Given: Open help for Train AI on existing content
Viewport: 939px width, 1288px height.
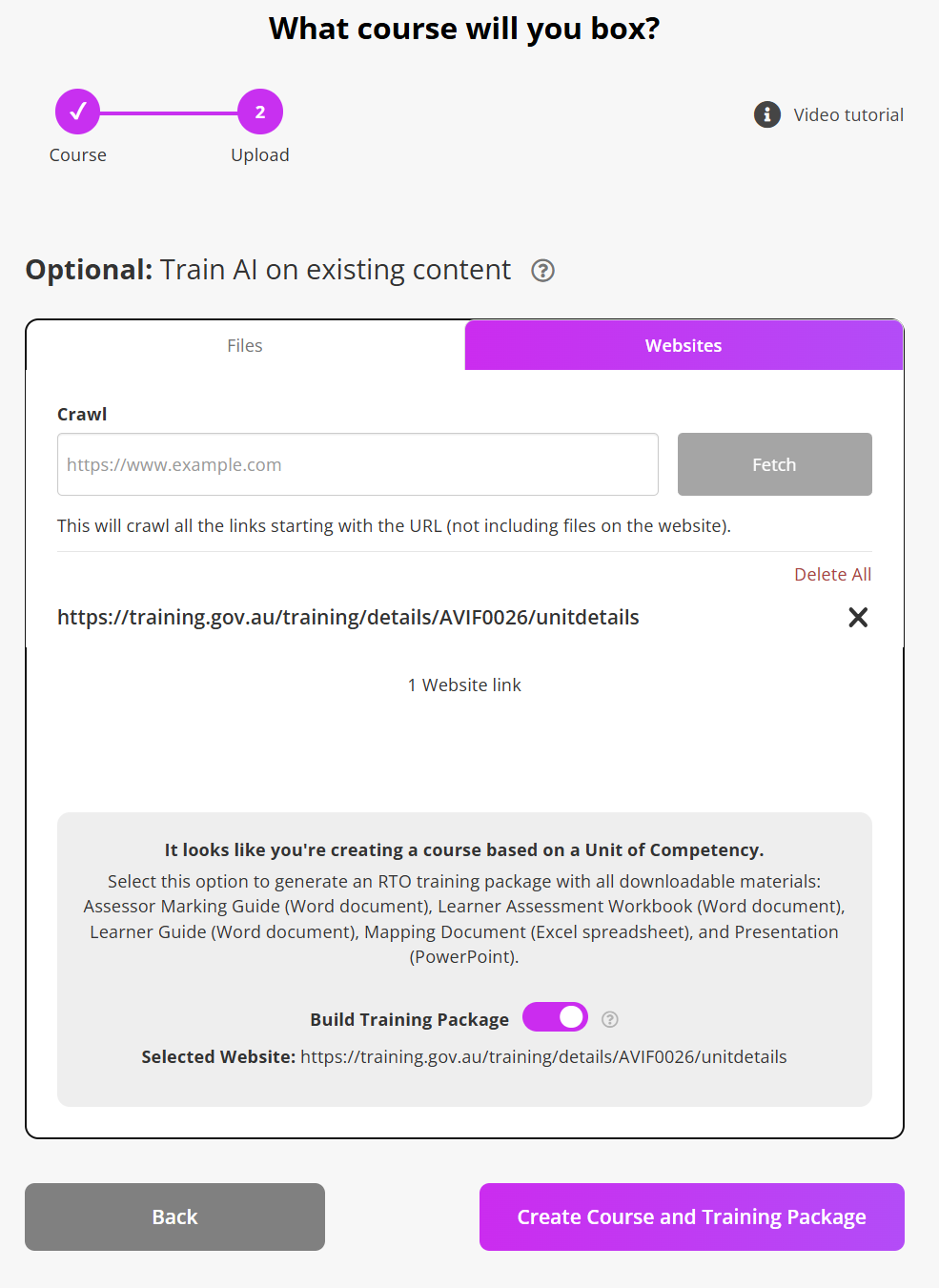Looking at the screenshot, I should [x=542, y=271].
